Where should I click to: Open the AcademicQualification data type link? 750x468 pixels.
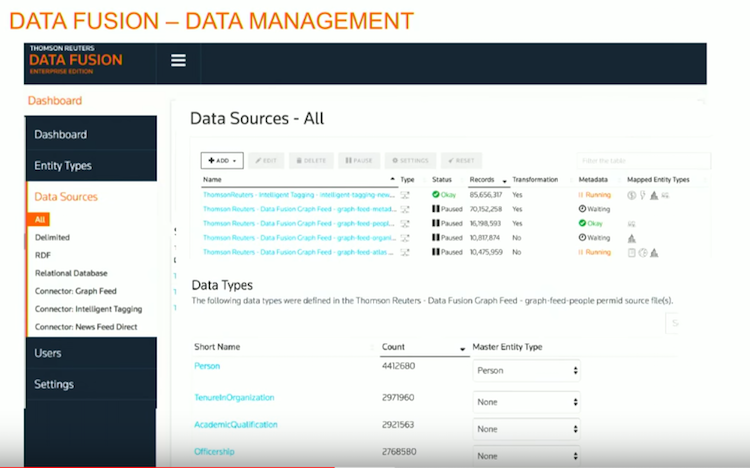236,424
